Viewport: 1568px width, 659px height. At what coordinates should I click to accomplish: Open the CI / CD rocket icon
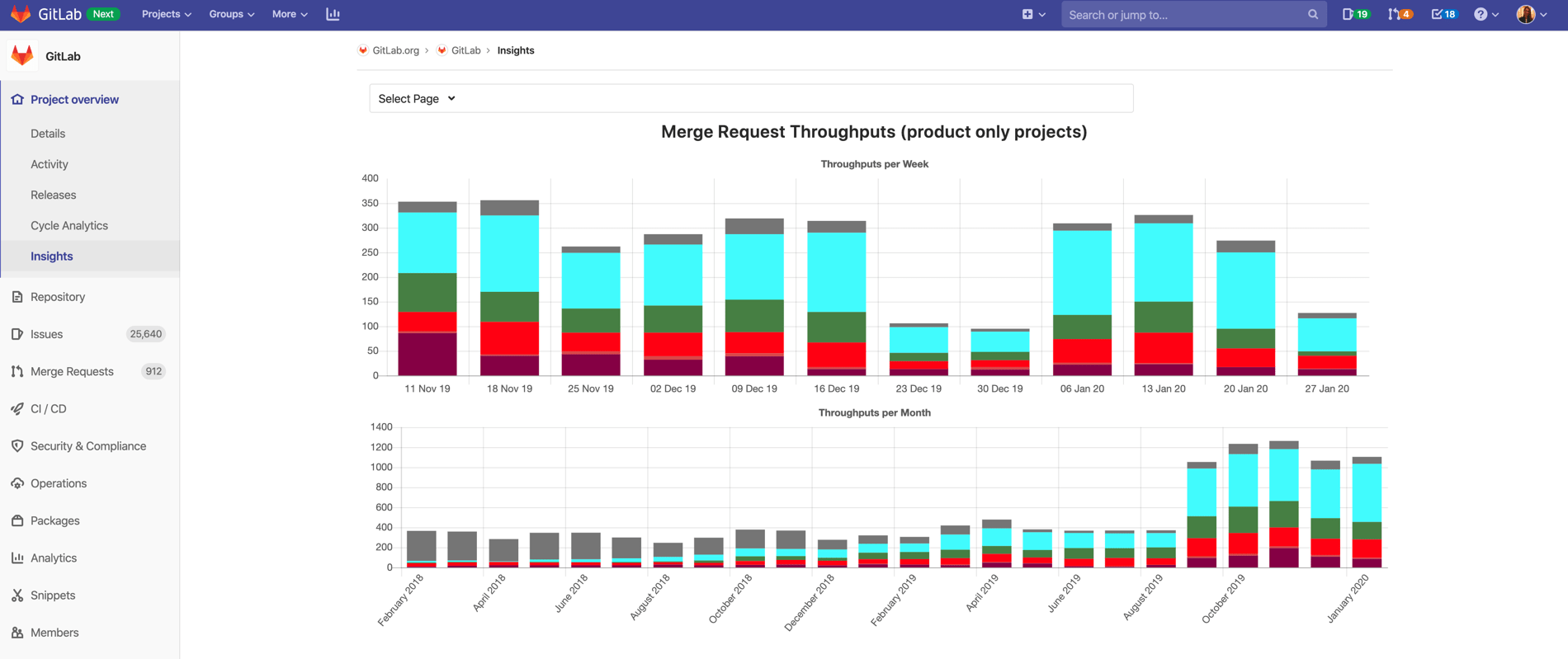tap(17, 408)
